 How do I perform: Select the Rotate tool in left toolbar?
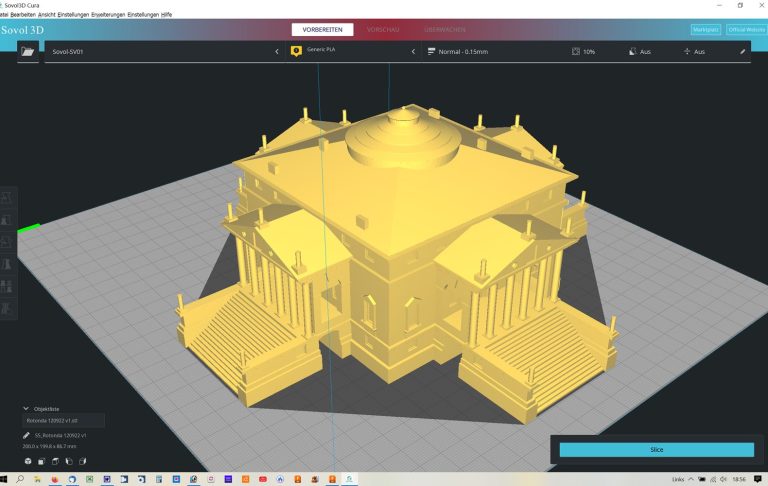[8, 242]
